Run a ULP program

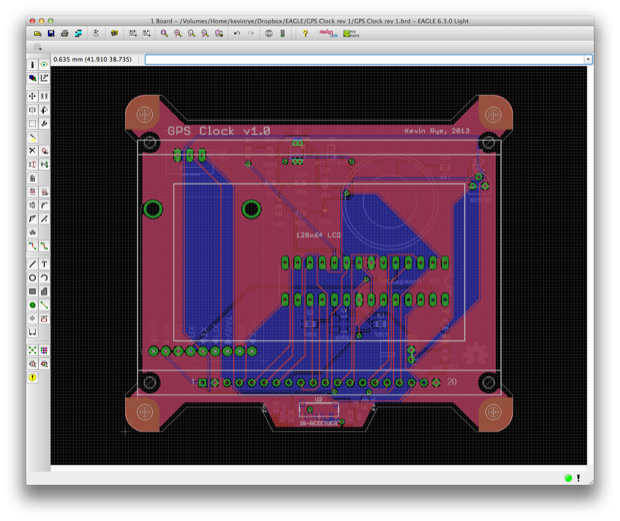(x=147, y=34)
